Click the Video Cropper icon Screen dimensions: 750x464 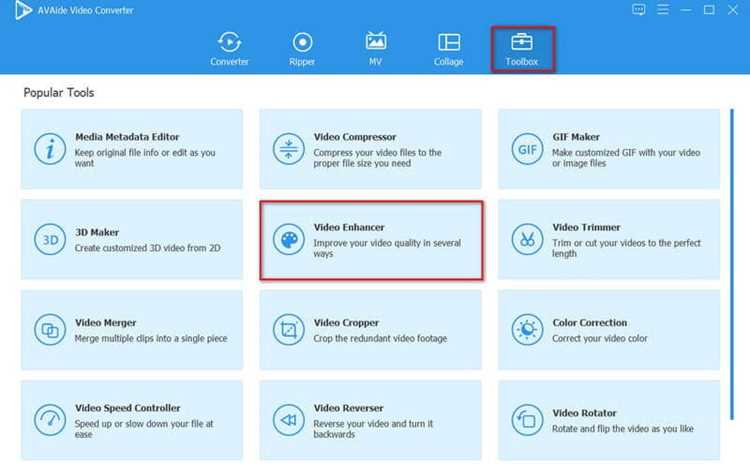(x=288, y=330)
